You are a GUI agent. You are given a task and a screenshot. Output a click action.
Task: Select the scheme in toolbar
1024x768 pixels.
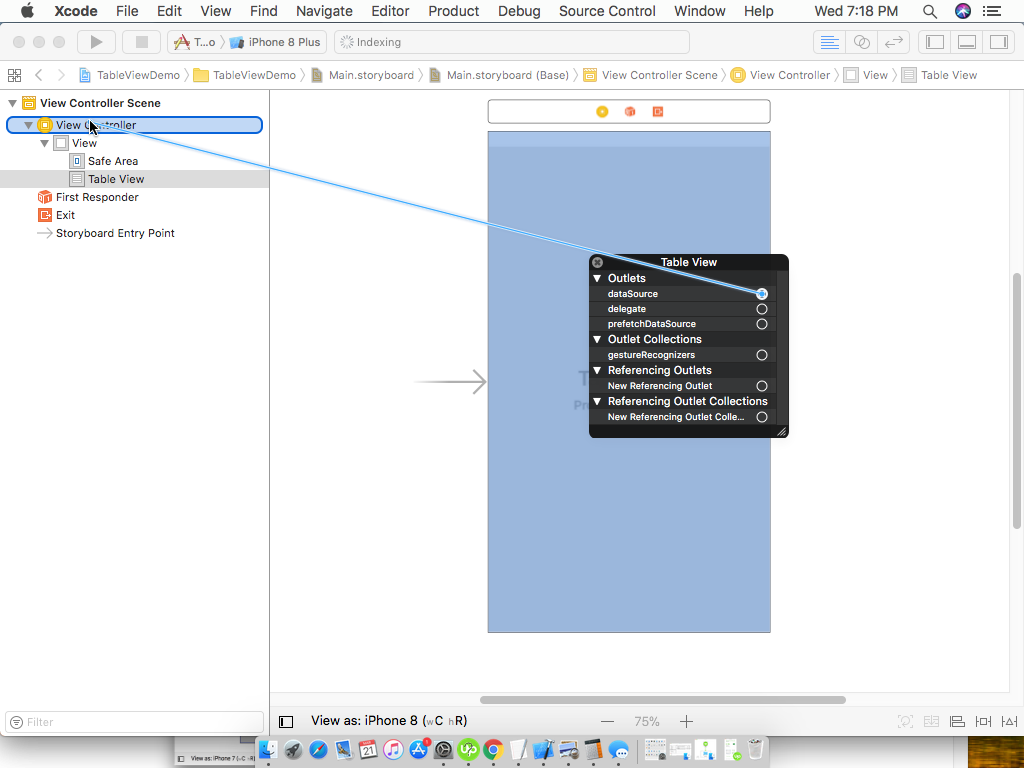click(195, 42)
